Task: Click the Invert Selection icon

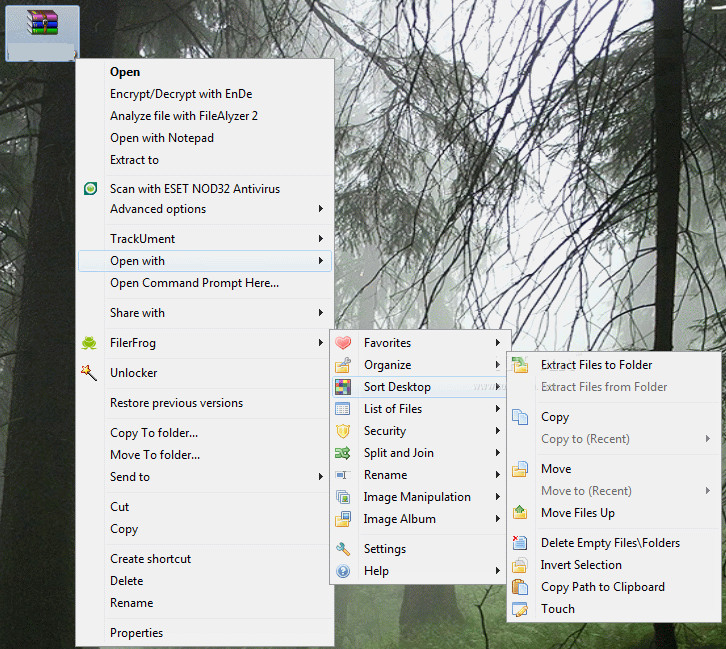Action: [520, 565]
